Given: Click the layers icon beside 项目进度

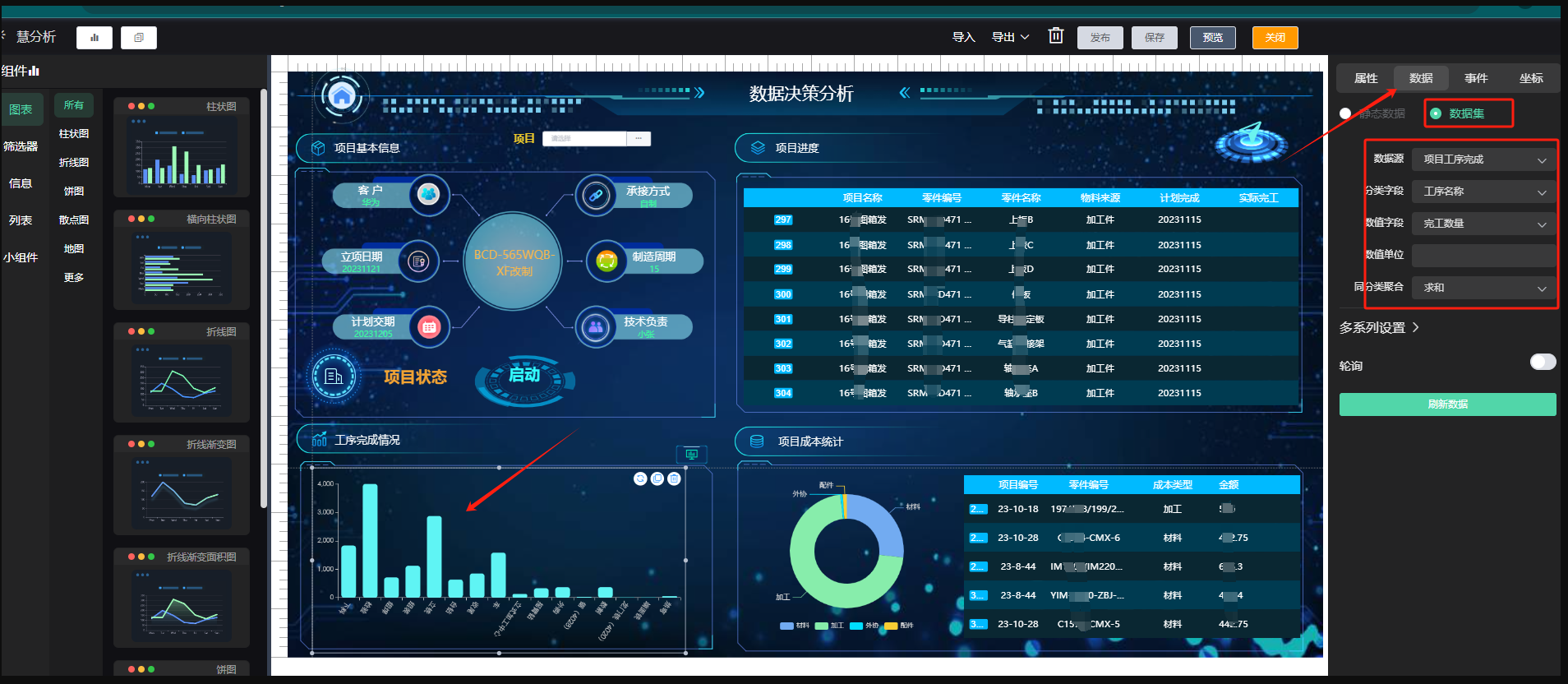Looking at the screenshot, I should pyautogui.click(x=758, y=148).
